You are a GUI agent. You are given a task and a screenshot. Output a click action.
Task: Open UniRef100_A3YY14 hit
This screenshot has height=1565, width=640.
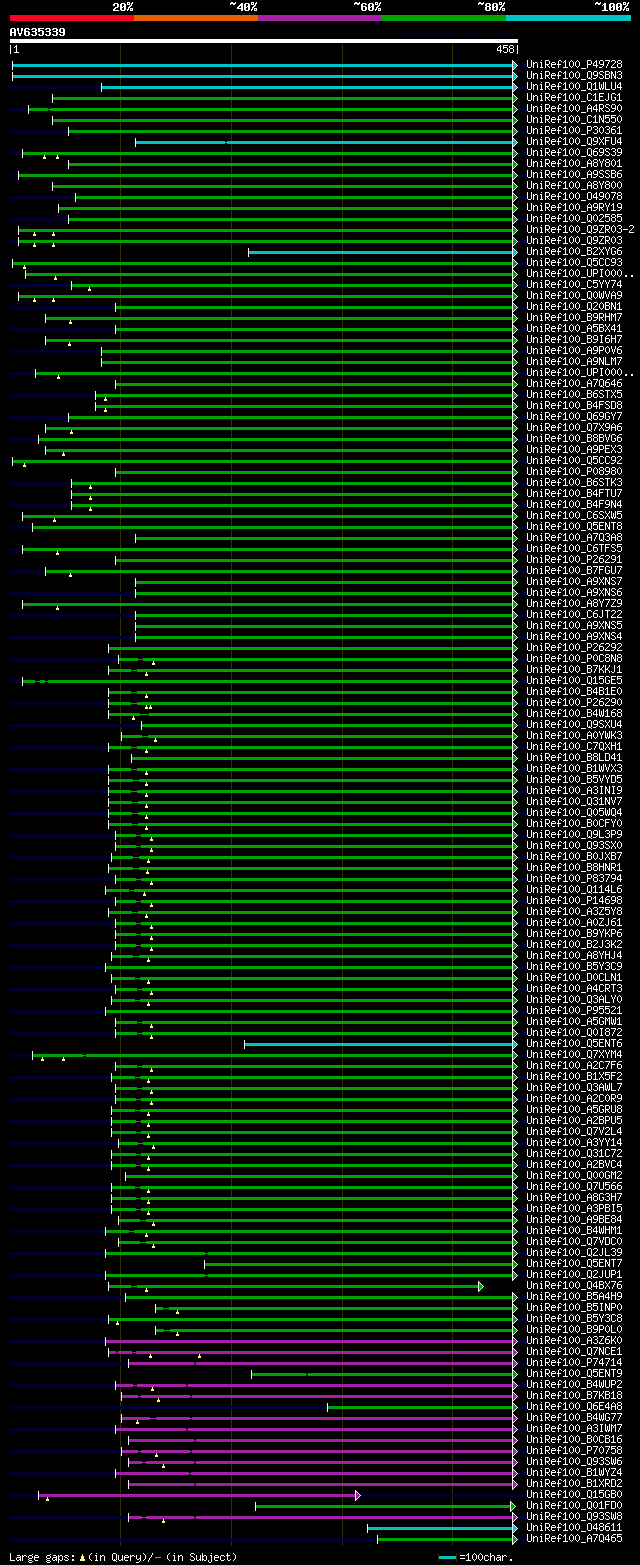(x=574, y=1142)
